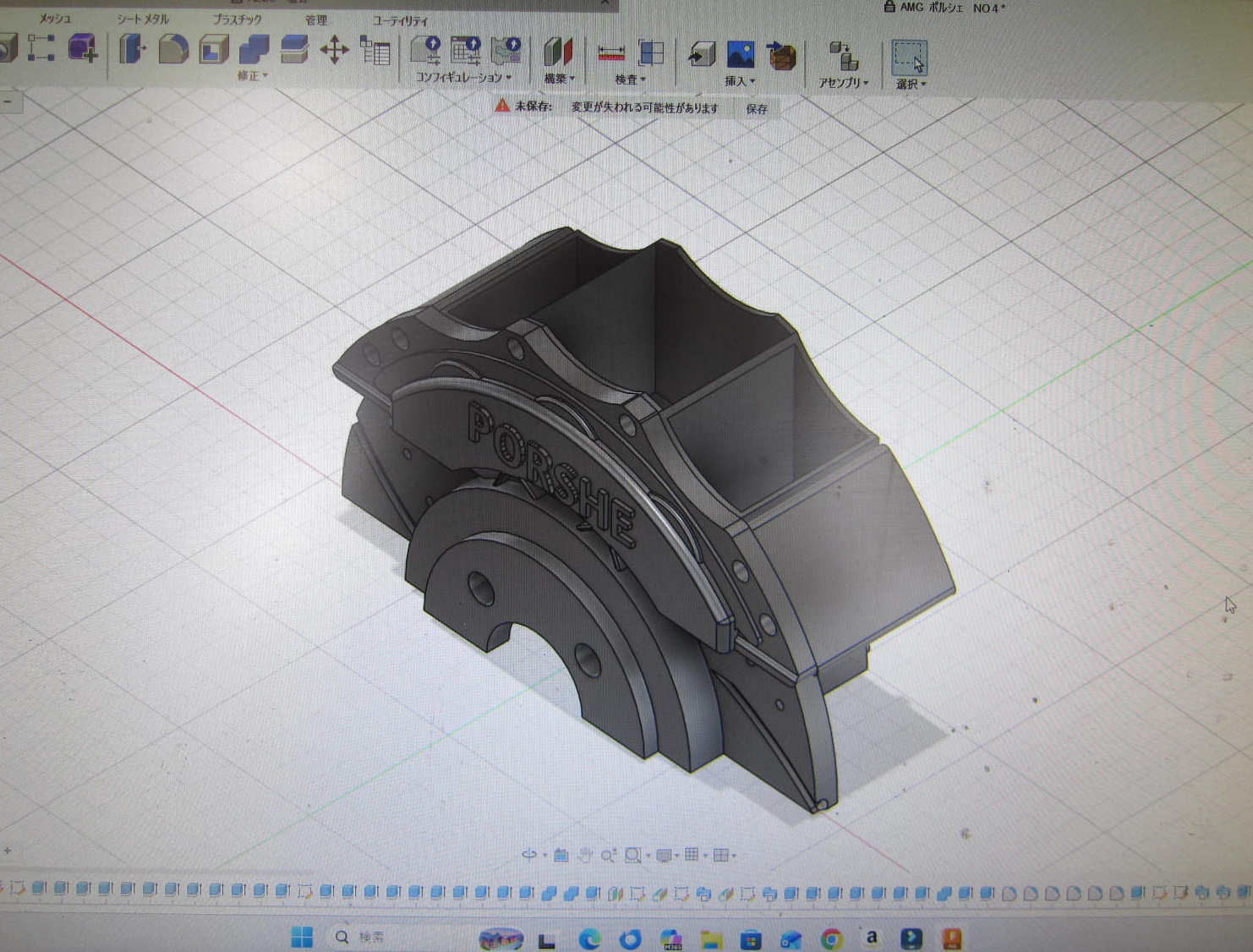1253x952 pixels.
Task: Select the dashed rectangle sketch-points icon
Action: pyautogui.click(x=41, y=47)
